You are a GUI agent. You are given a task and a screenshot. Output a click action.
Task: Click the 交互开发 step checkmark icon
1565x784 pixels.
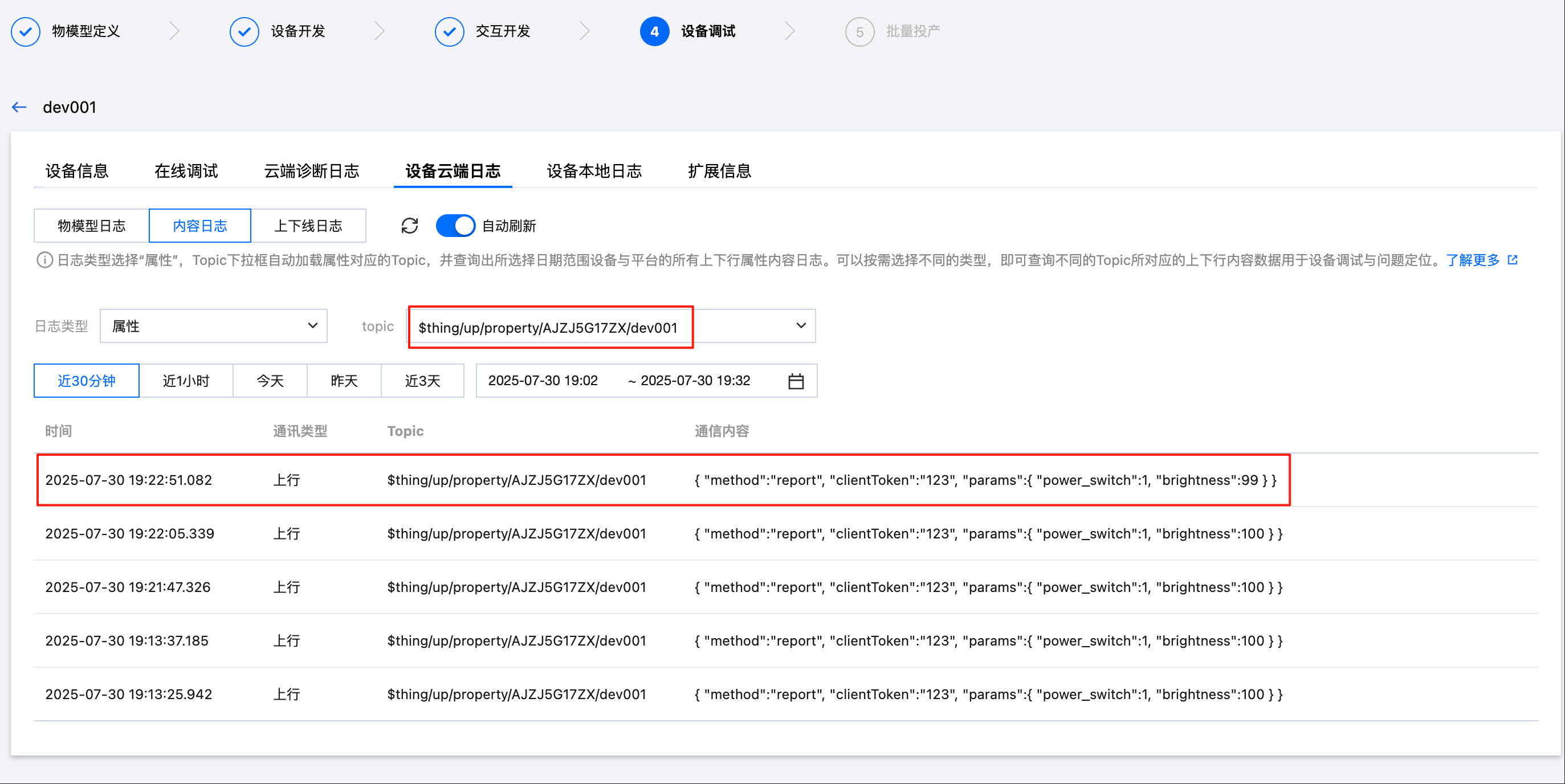coord(449,31)
